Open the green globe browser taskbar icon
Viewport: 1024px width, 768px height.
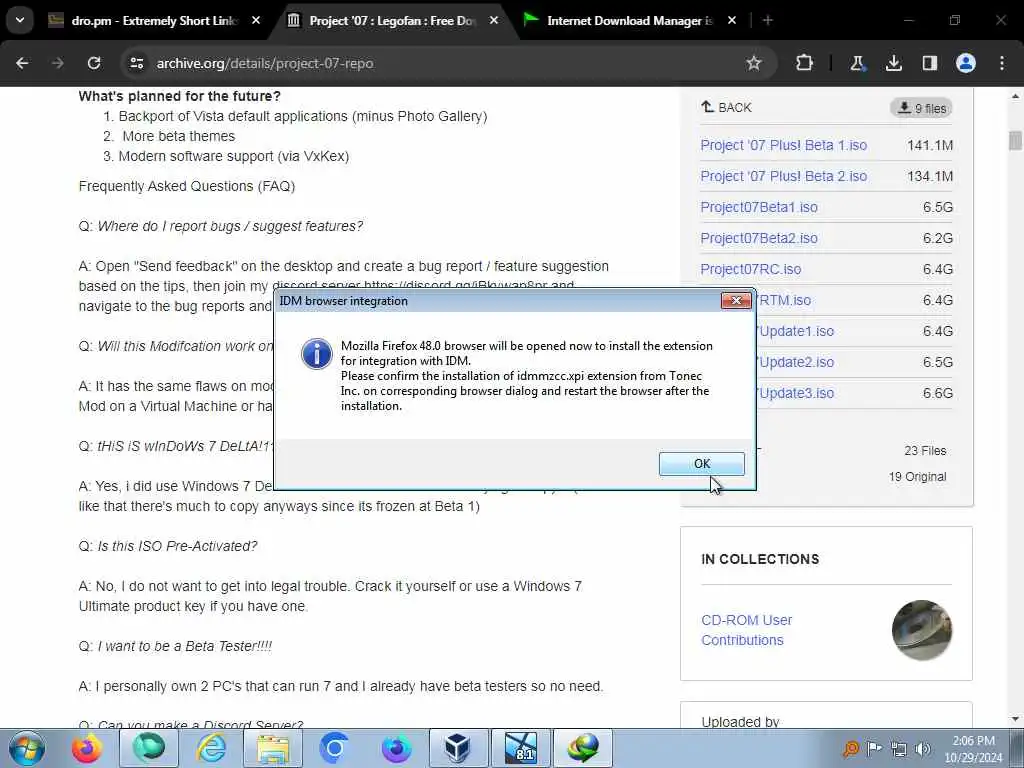click(149, 748)
